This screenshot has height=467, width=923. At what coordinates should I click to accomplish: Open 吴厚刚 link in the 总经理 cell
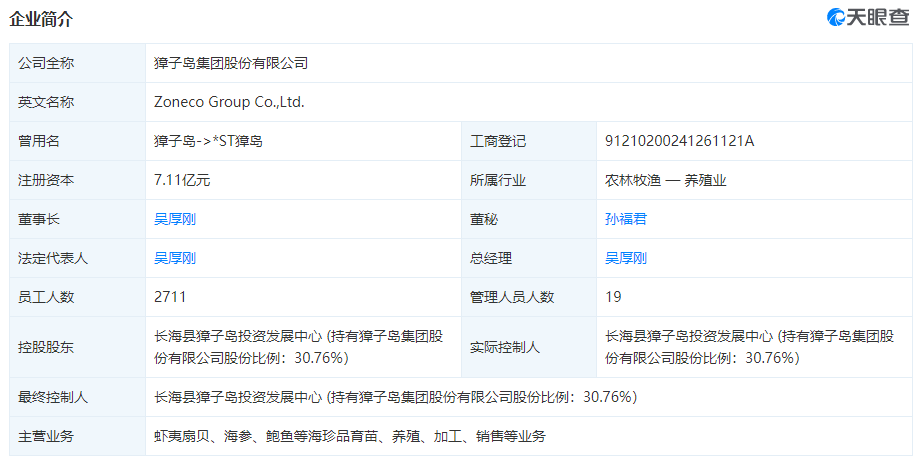[x=626, y=258]
